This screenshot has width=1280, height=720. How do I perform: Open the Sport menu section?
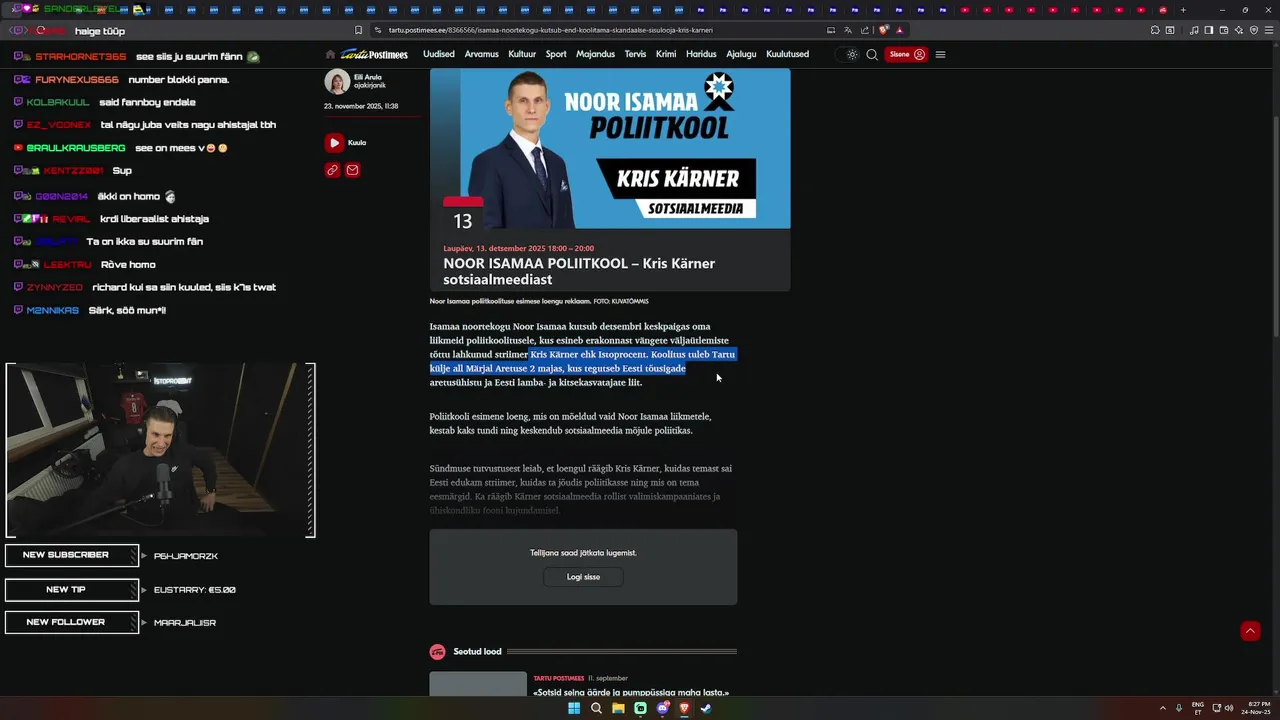click(556, 54)
